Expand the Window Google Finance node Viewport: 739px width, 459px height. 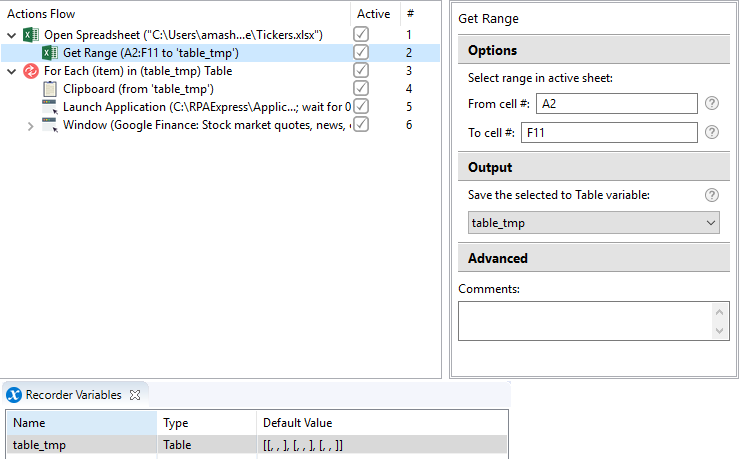pos(31,126)
